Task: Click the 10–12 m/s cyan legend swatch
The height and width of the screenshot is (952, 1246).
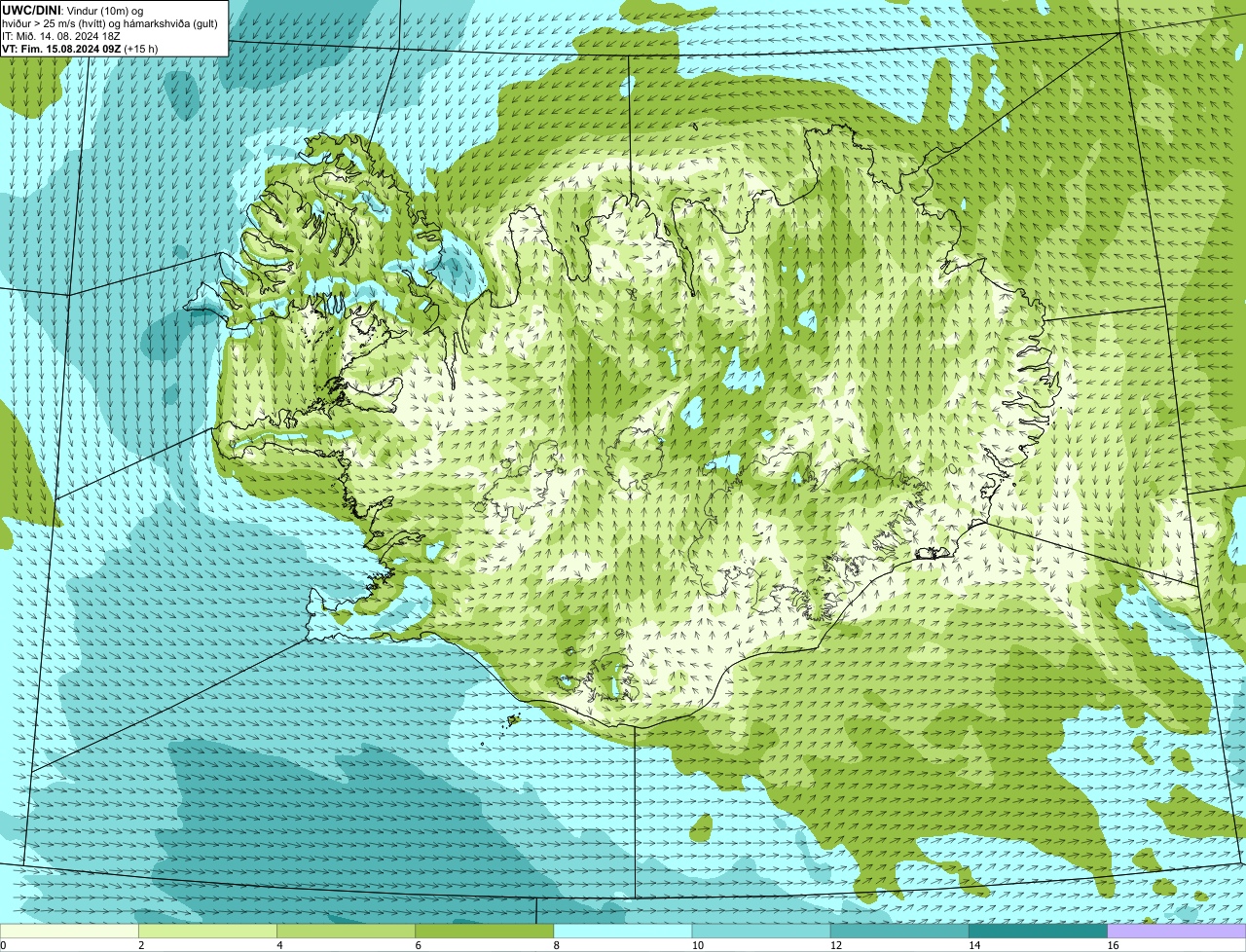Action: tap(761, 931)
